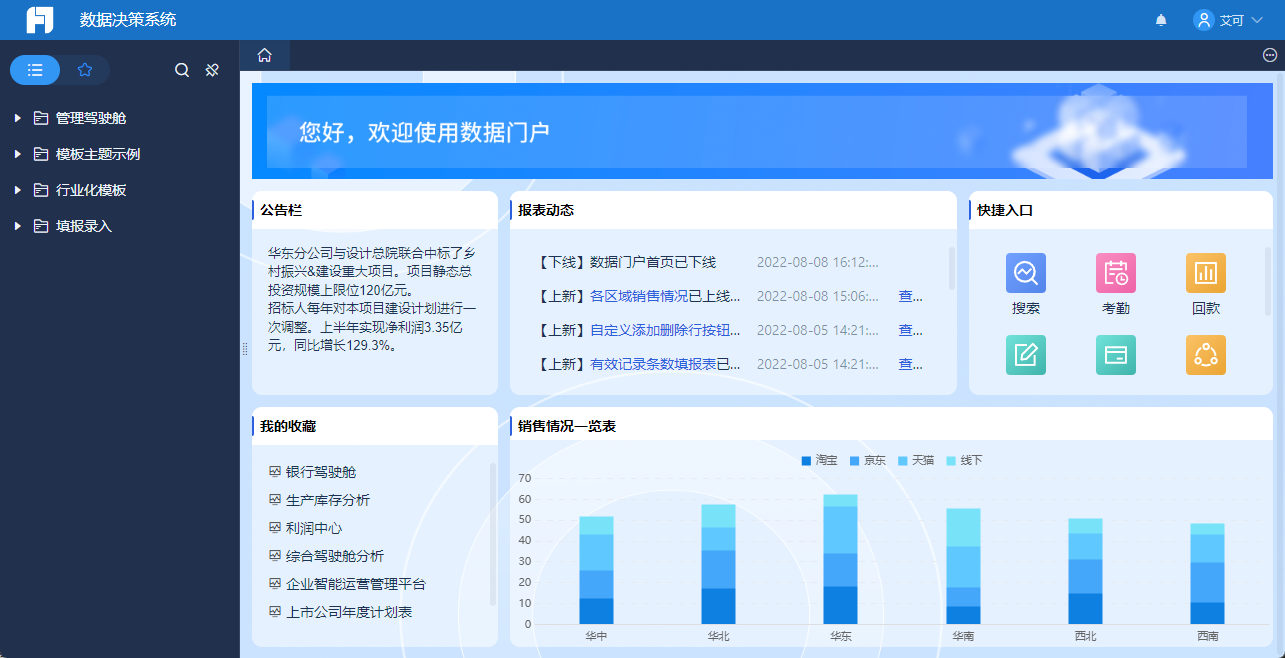Open 上市公司年度计划表 in my favorites
Screen dimensions: 1285x658
tap(349, 612)
